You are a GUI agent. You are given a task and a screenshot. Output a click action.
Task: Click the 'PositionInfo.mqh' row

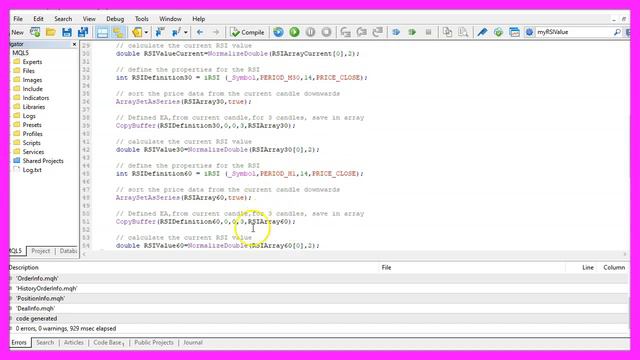(319, 298)
